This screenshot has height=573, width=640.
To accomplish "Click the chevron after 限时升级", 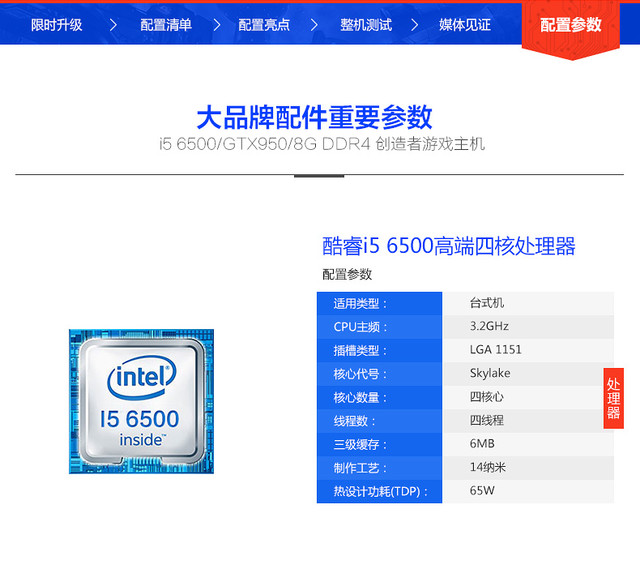I will 113,25.
